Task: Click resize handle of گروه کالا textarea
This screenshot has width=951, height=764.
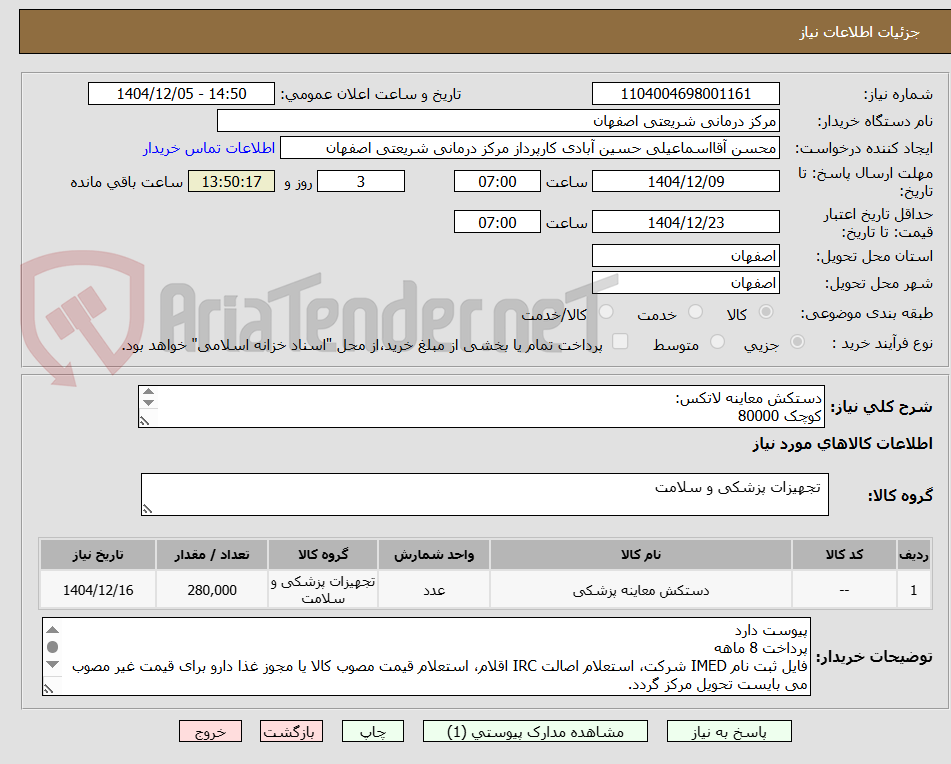Action: [147, 509]
